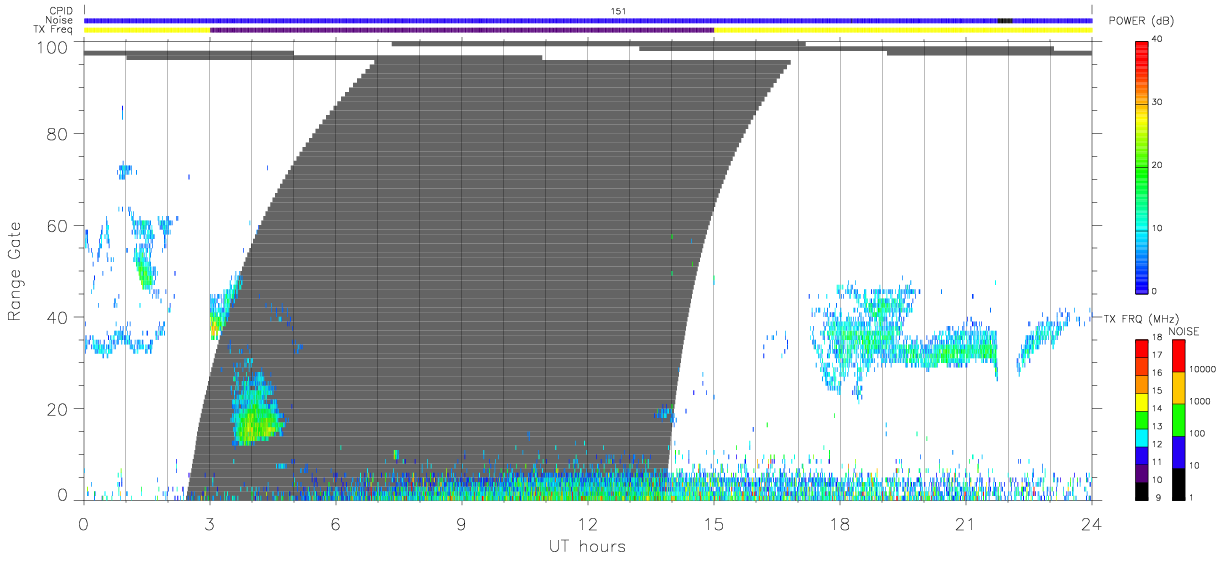Click the POWER (dB) colorbar title

click(1141, 21)
